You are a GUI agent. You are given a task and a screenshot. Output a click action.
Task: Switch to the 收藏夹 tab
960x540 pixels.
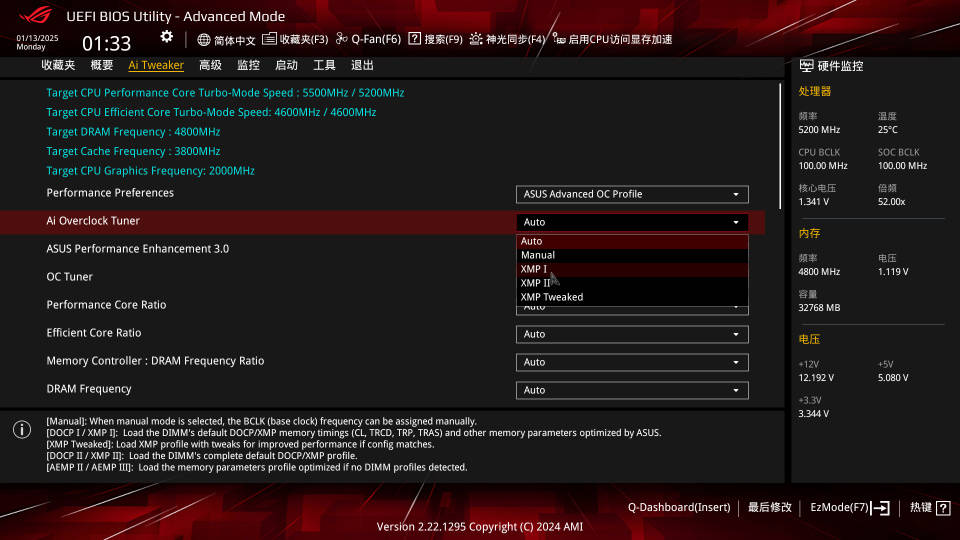point(58,65)
